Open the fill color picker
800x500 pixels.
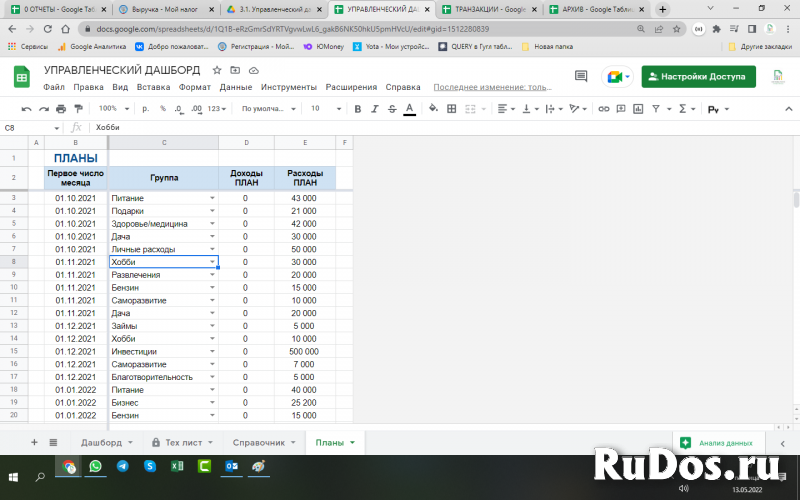433,108
